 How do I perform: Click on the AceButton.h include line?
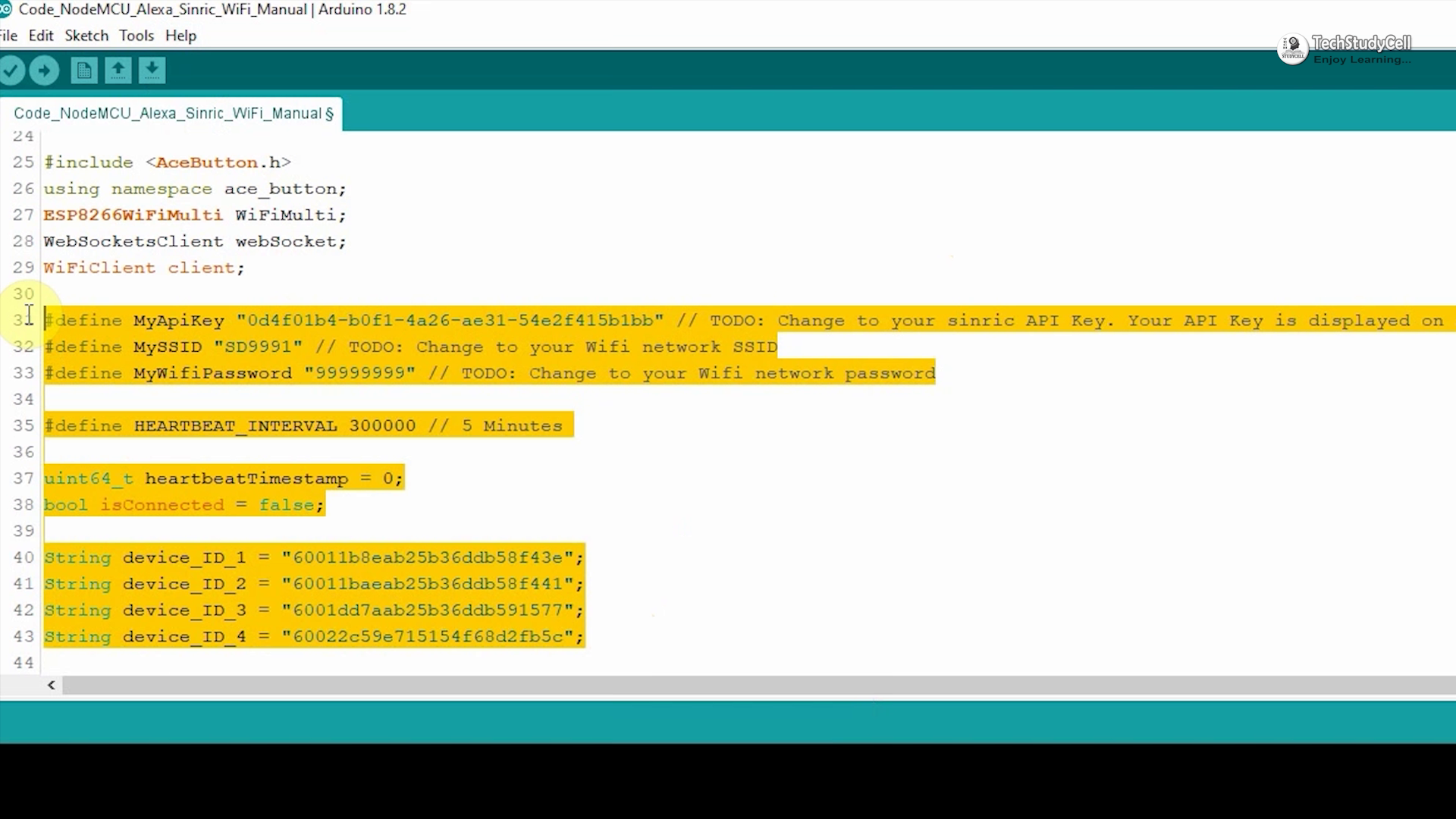167,163
